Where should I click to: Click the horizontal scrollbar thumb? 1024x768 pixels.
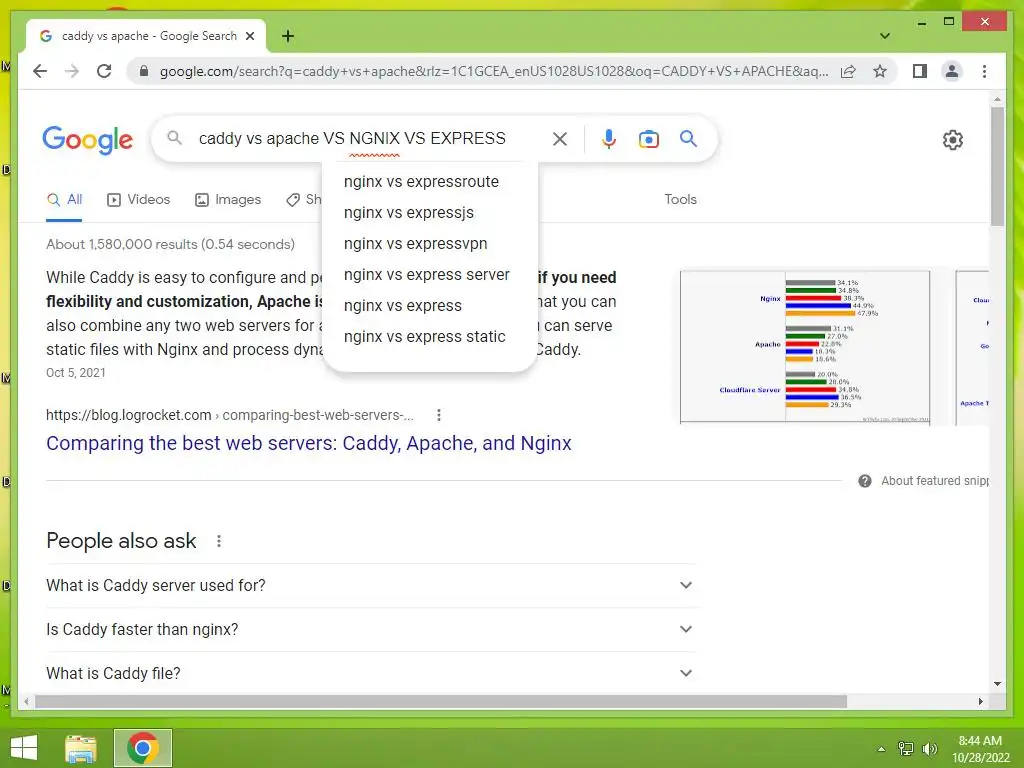point(441,701)
